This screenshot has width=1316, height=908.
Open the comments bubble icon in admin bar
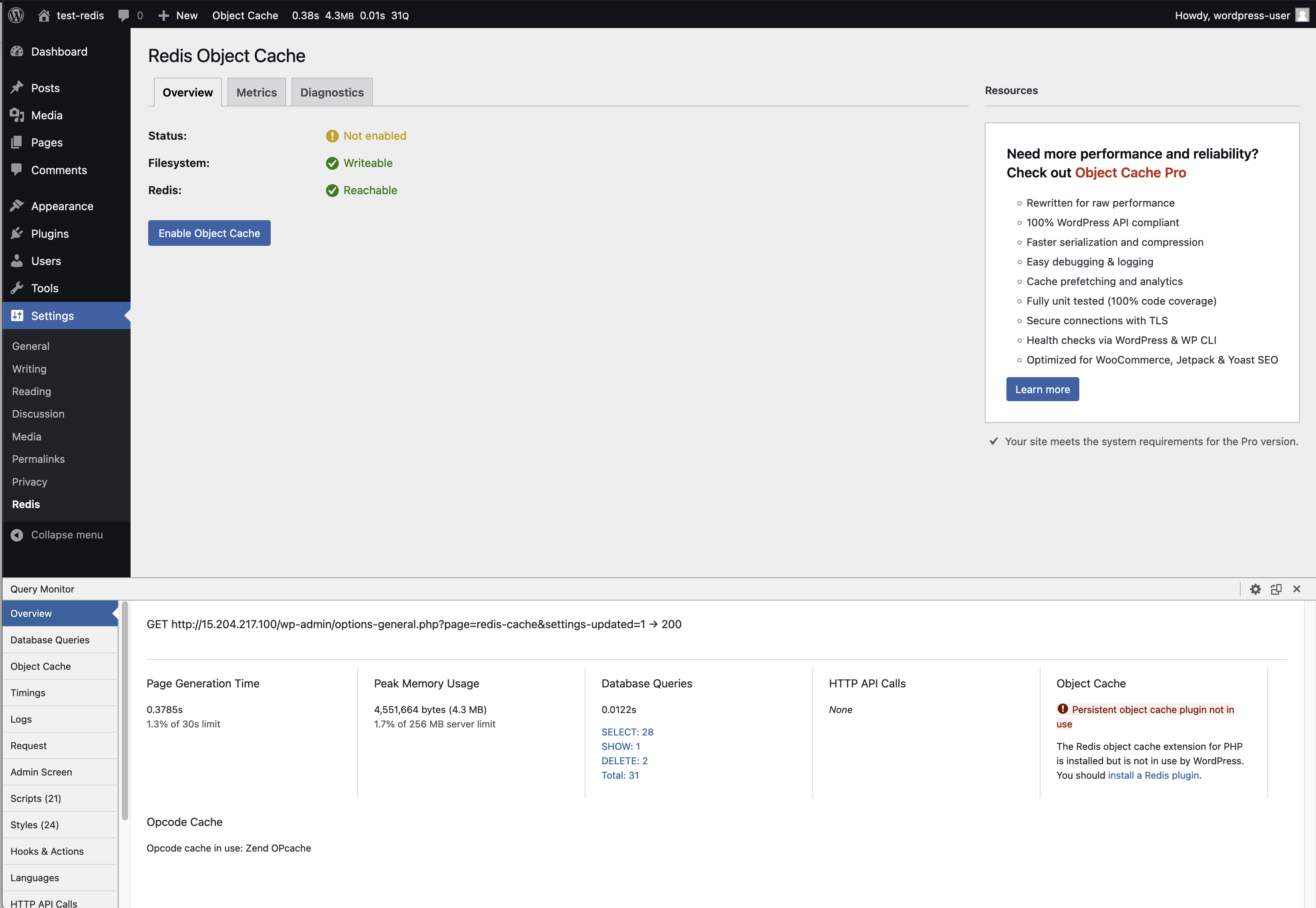coord(123,15)
